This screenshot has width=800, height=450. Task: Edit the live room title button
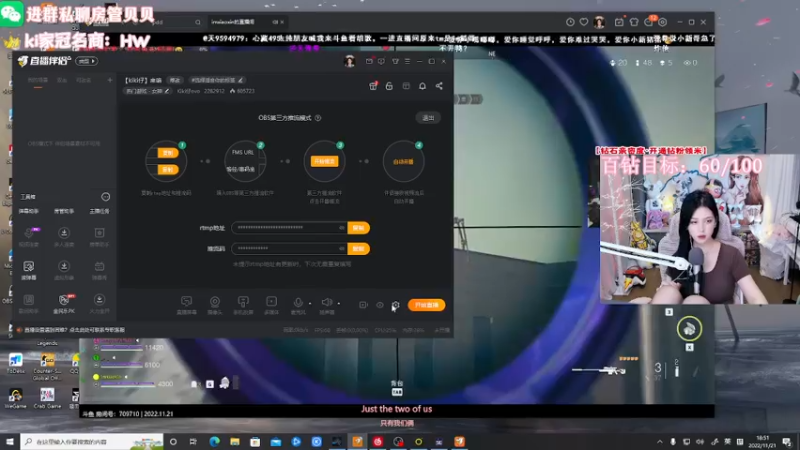click(175, 80)
